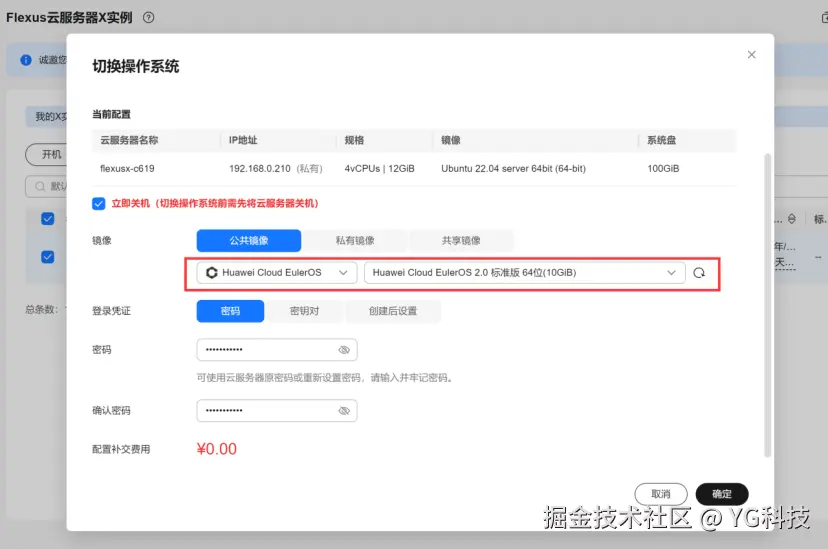The height and width of the screenshot is (549, 828).
Task: Choose 密码 login credential option
Action: coord(230,311)
